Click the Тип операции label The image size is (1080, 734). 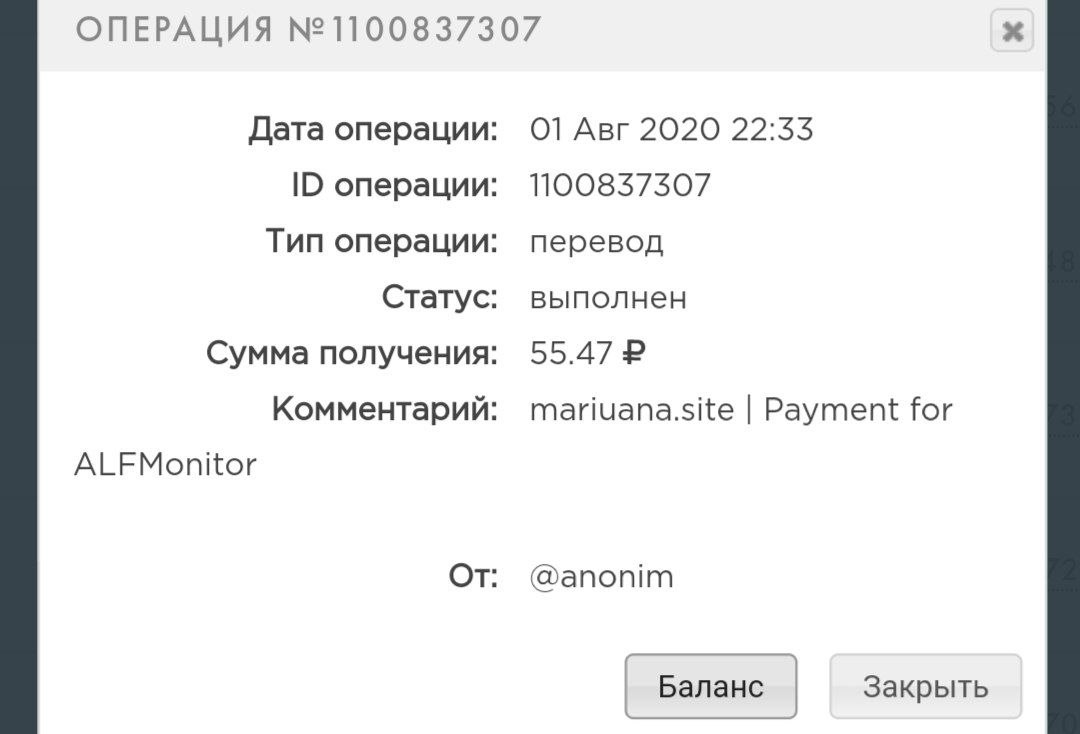point(381,241)
